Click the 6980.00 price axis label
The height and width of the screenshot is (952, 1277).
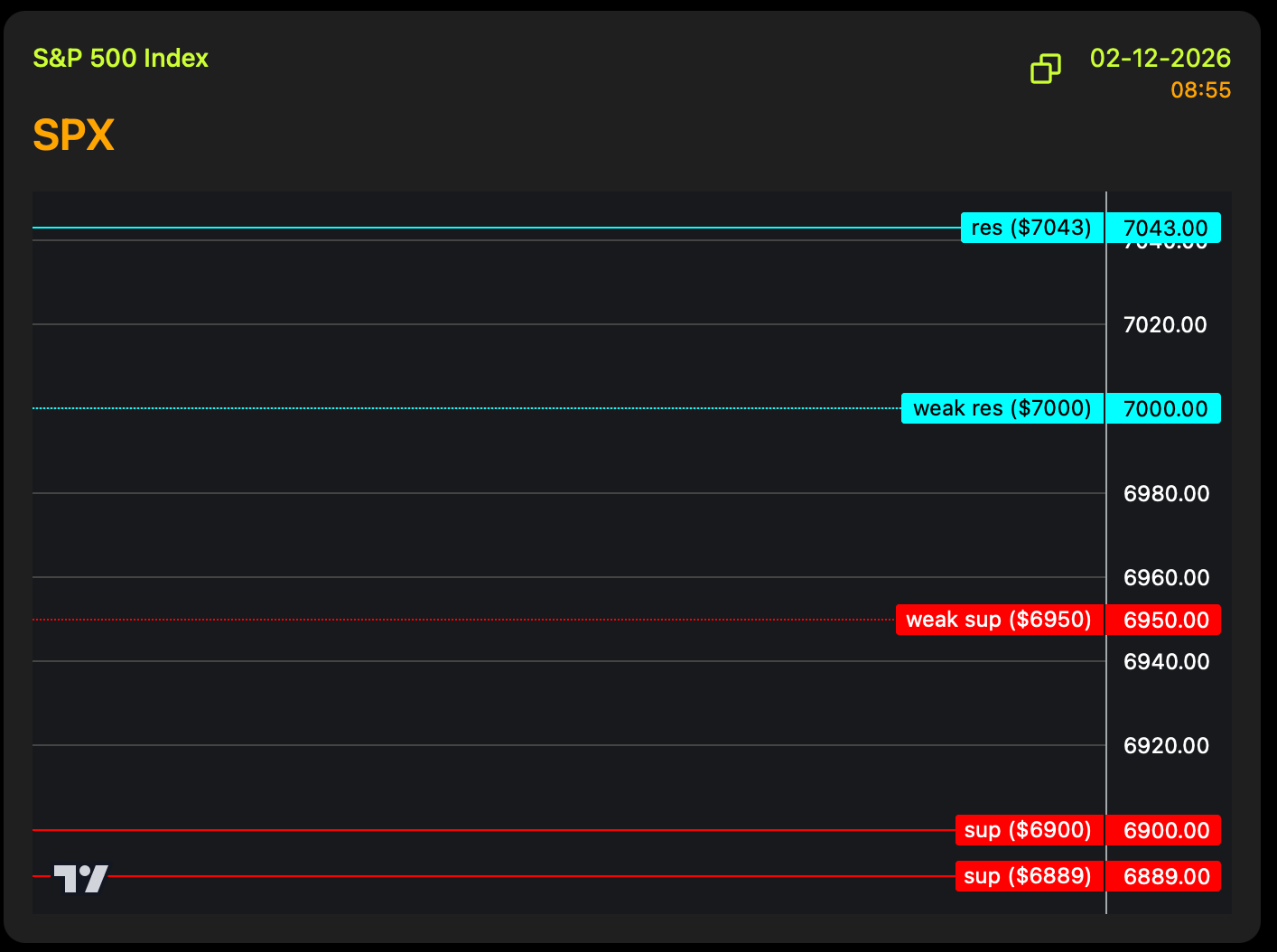[1165, 494]
